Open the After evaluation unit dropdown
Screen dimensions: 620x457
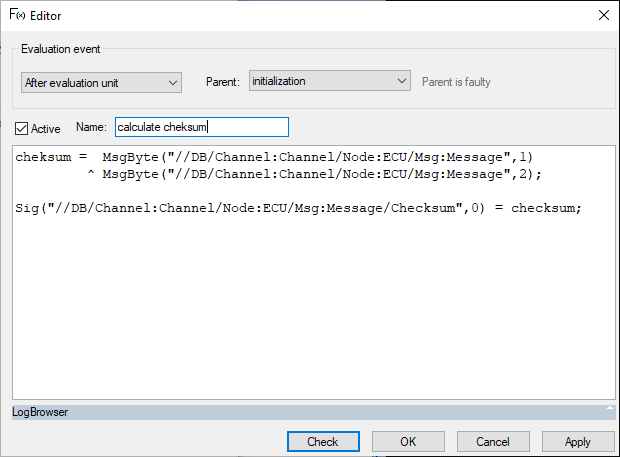(x=101, y=82)
